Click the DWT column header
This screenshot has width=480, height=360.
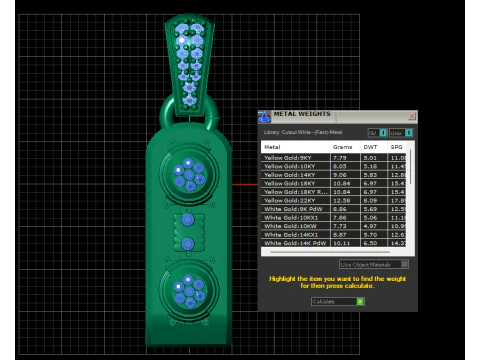[x=374, y=147]
